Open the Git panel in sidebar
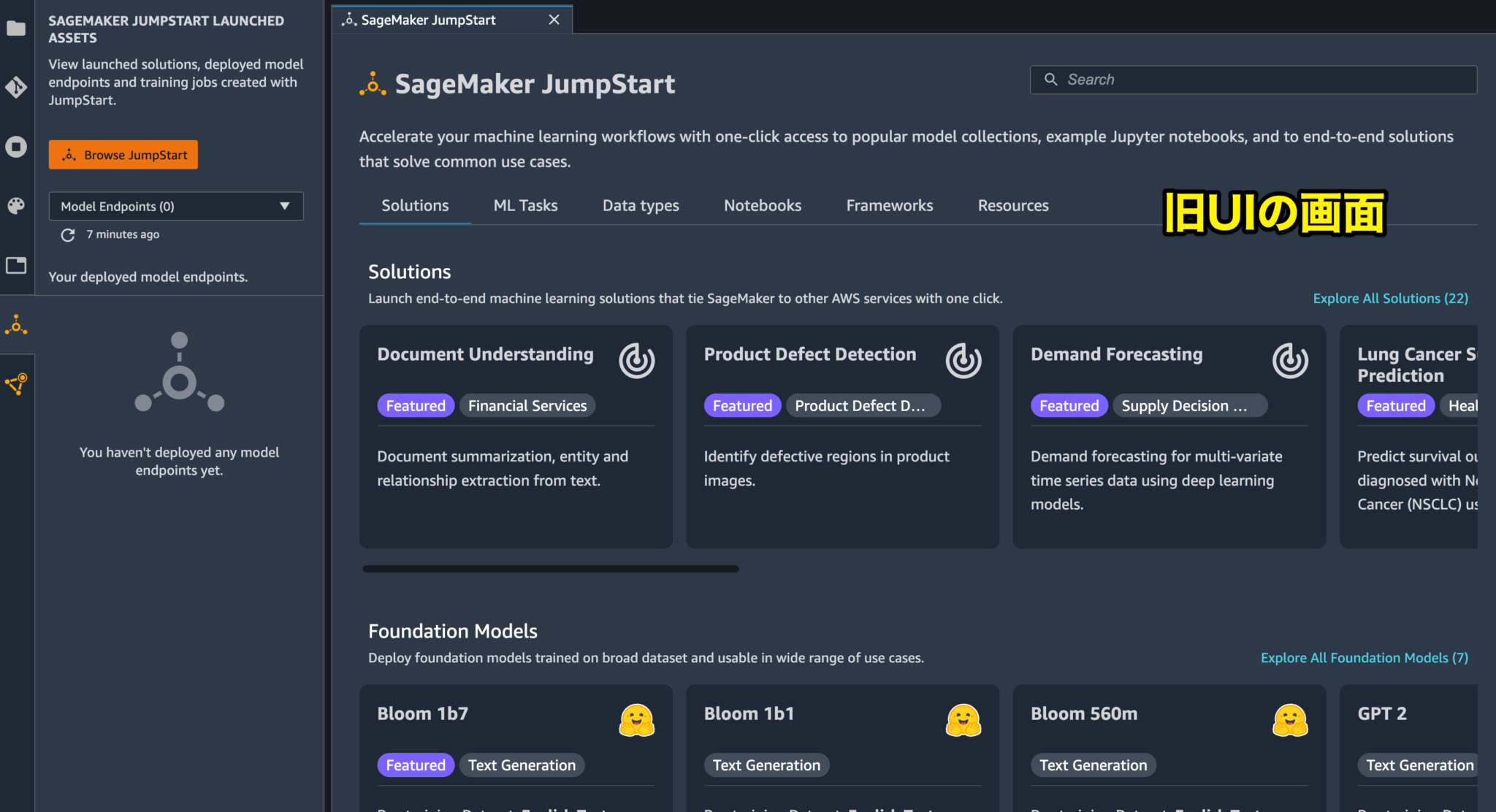Screen dimensions: 1496x812 (x=16, y=87)
